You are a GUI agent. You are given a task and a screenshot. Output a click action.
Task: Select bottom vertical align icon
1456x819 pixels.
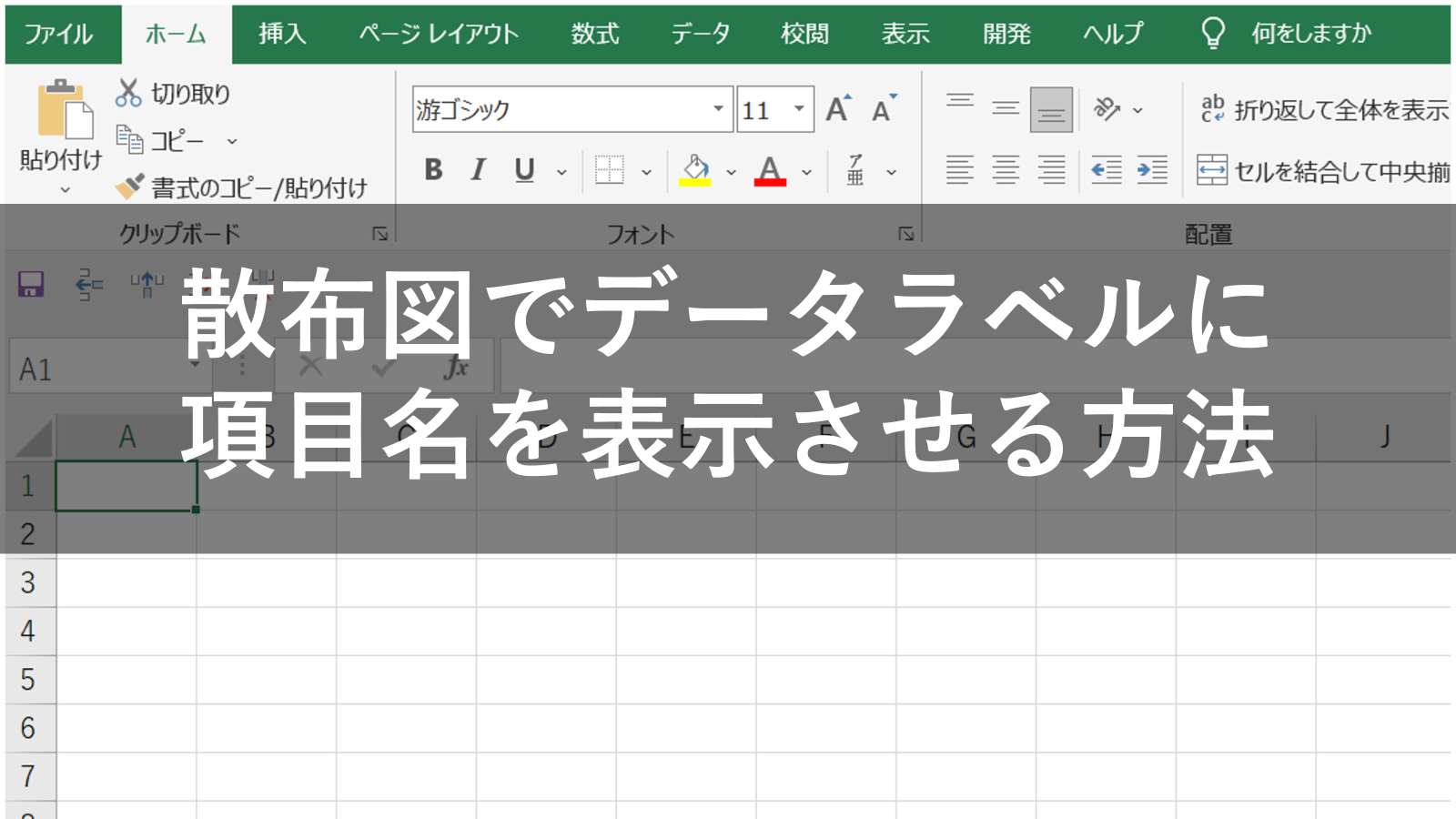[1051, 109]
